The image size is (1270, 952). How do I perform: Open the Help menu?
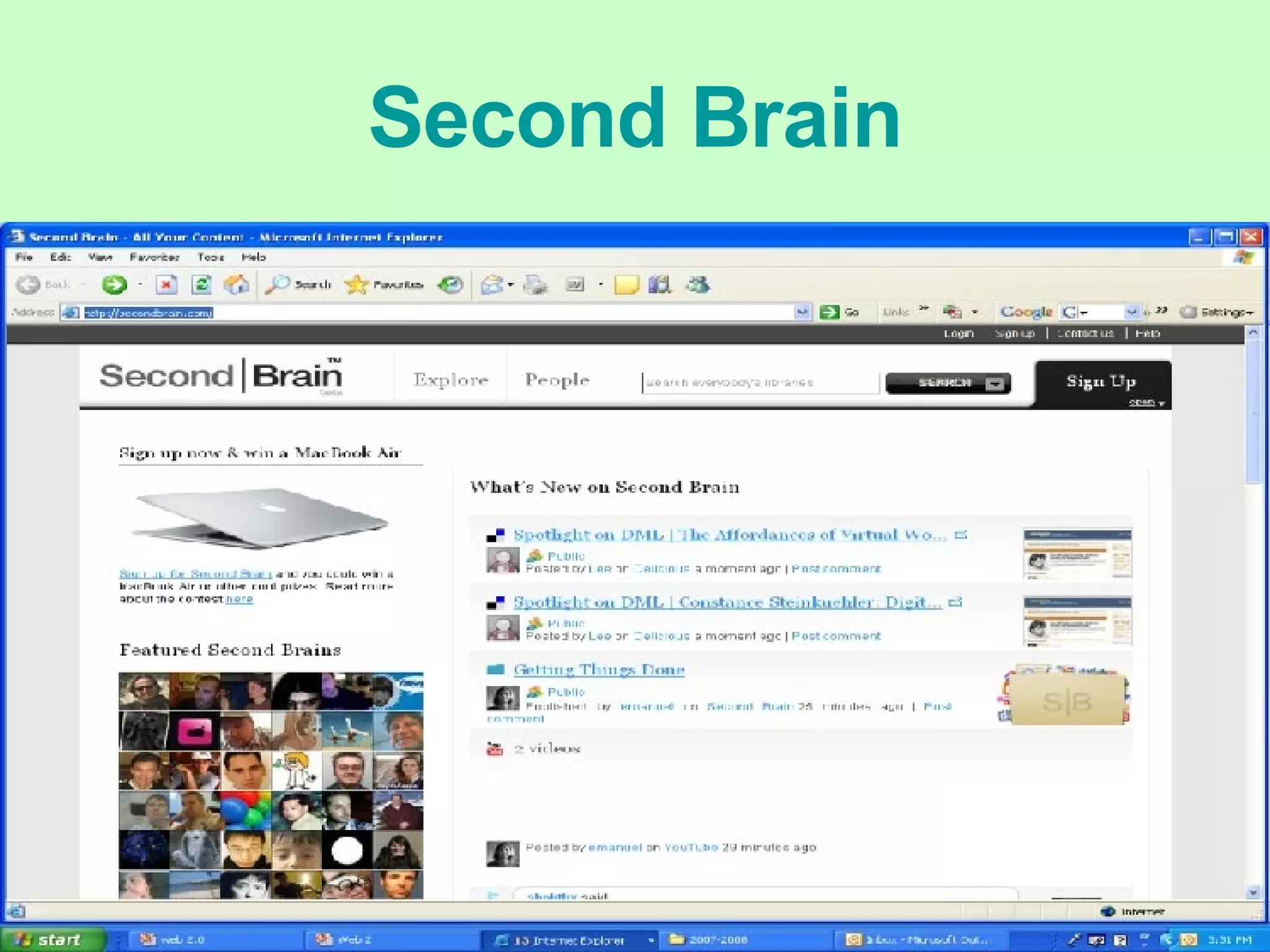tap(254, 257)
